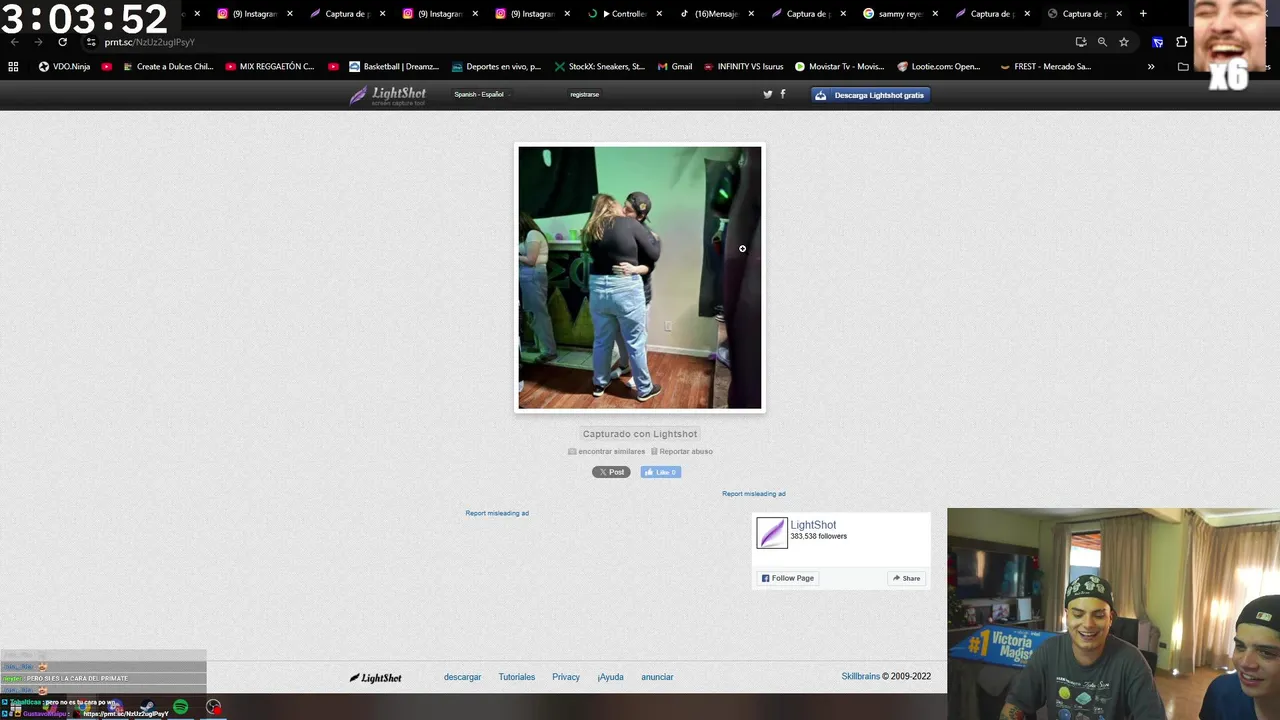Open the descargar footer link
This screenshot has height=720, width=1280.
pyautogui.click(x=462, y=677)
